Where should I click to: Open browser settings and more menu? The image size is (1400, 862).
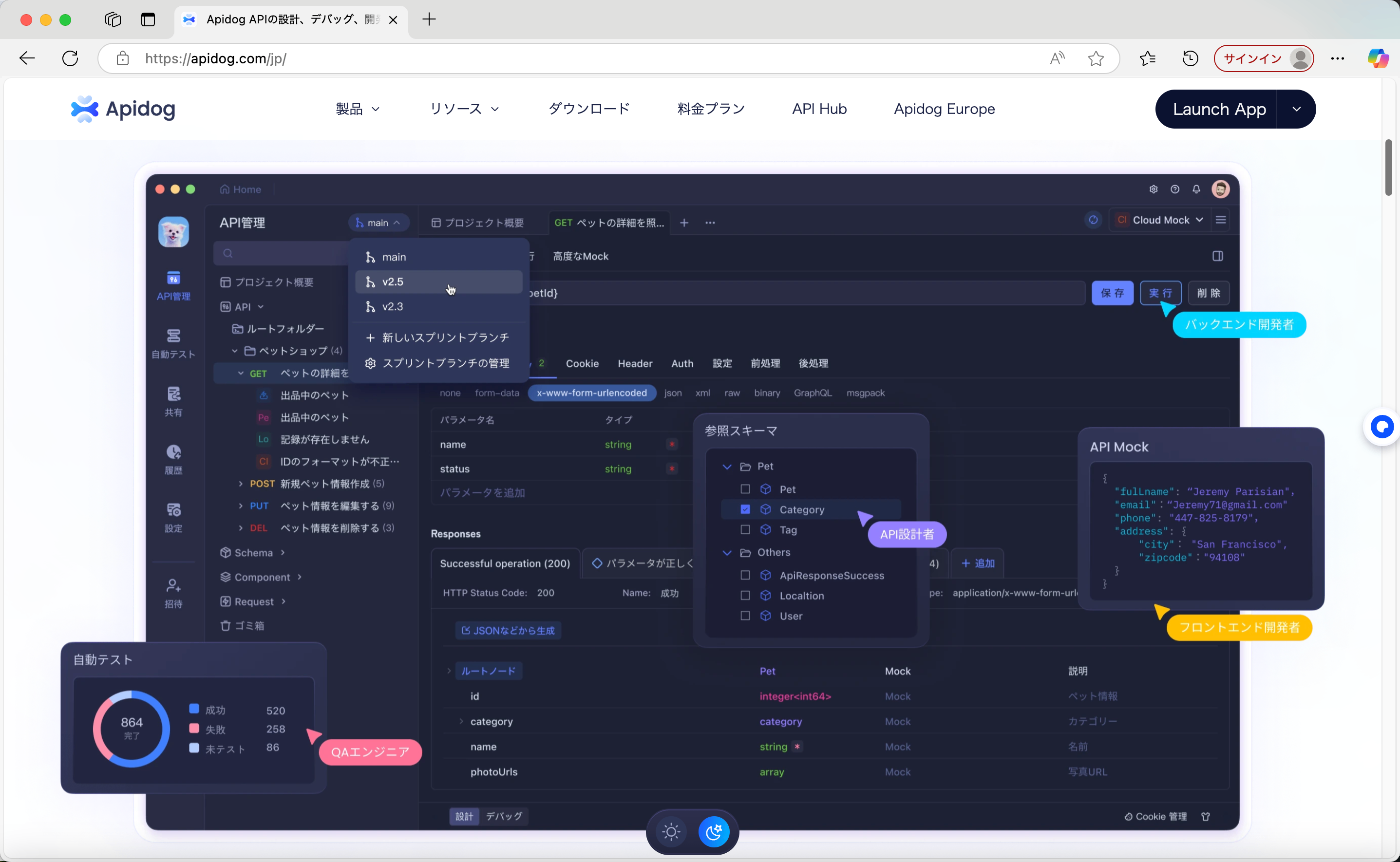pyautogui.click(x=1337, y=58)
